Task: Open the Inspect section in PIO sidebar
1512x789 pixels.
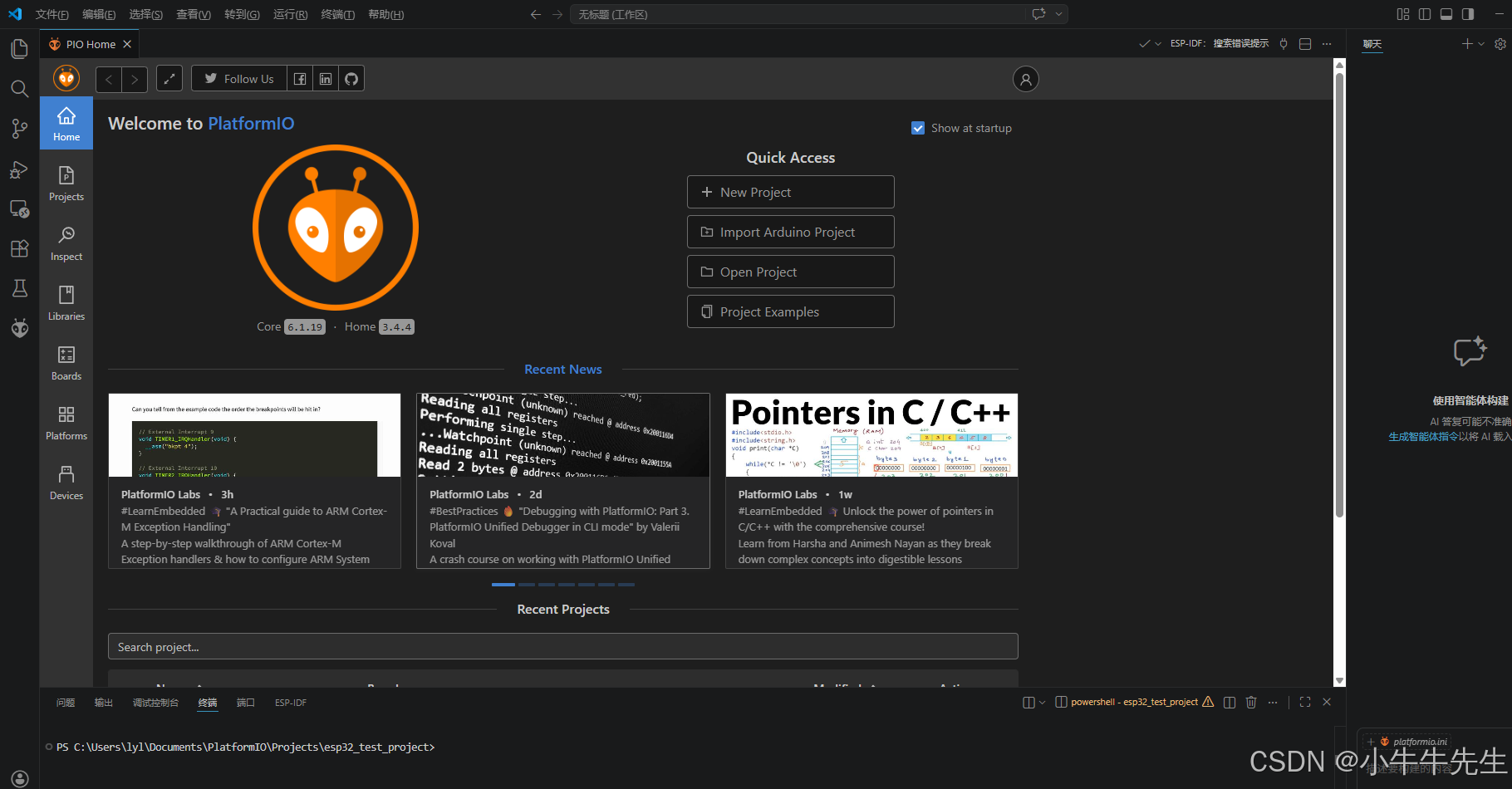Action: 66,243
